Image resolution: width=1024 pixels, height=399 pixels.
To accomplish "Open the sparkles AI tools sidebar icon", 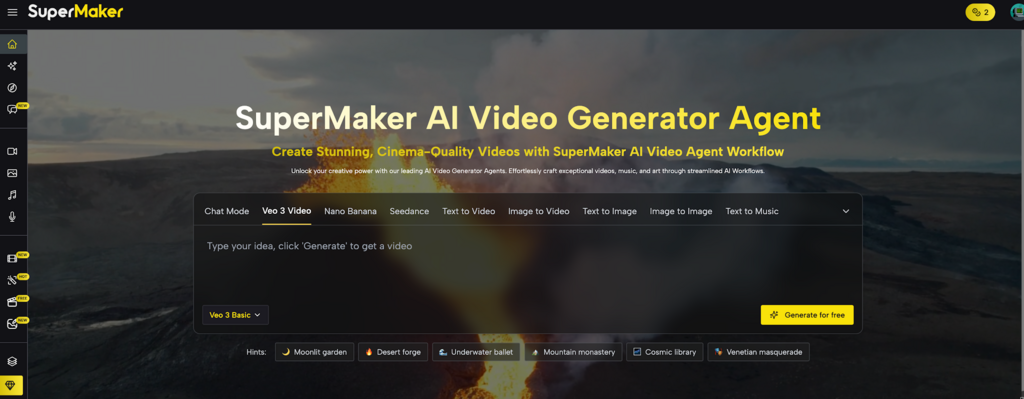I will point(12,66).
